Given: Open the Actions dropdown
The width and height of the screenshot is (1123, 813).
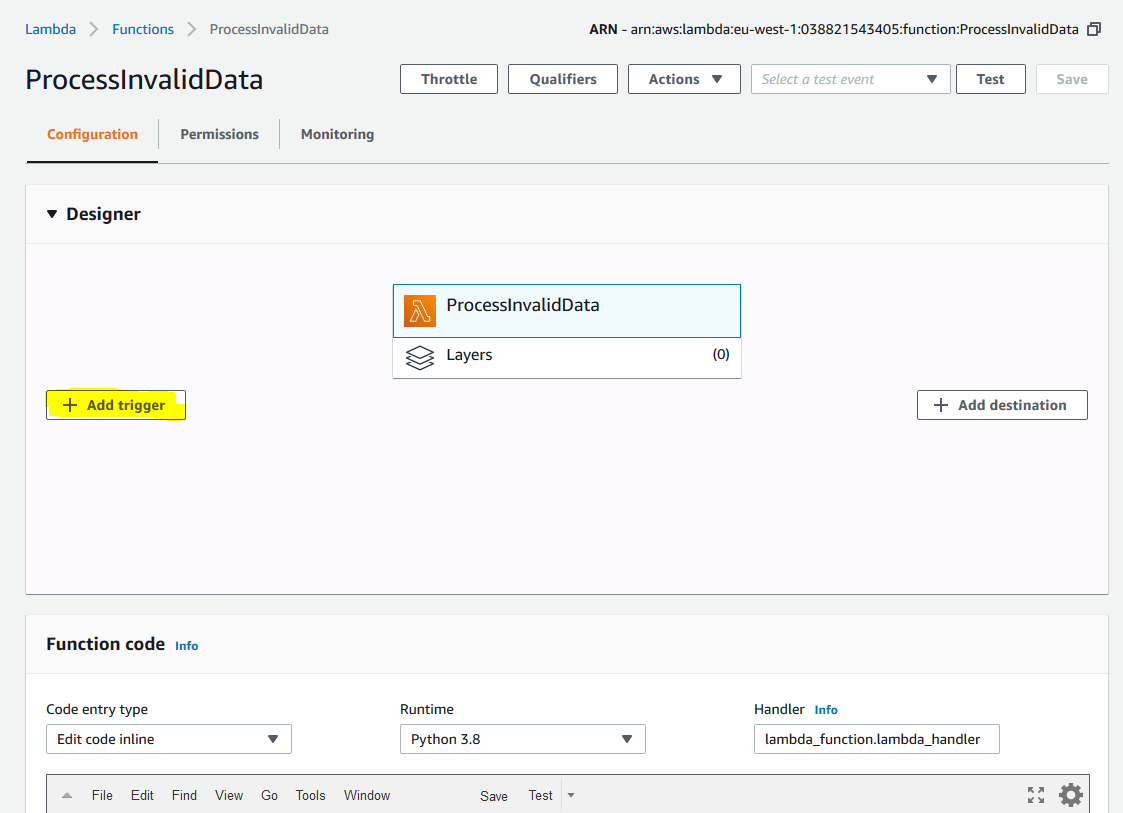Looking at the screenshot, I should (684, 79).
